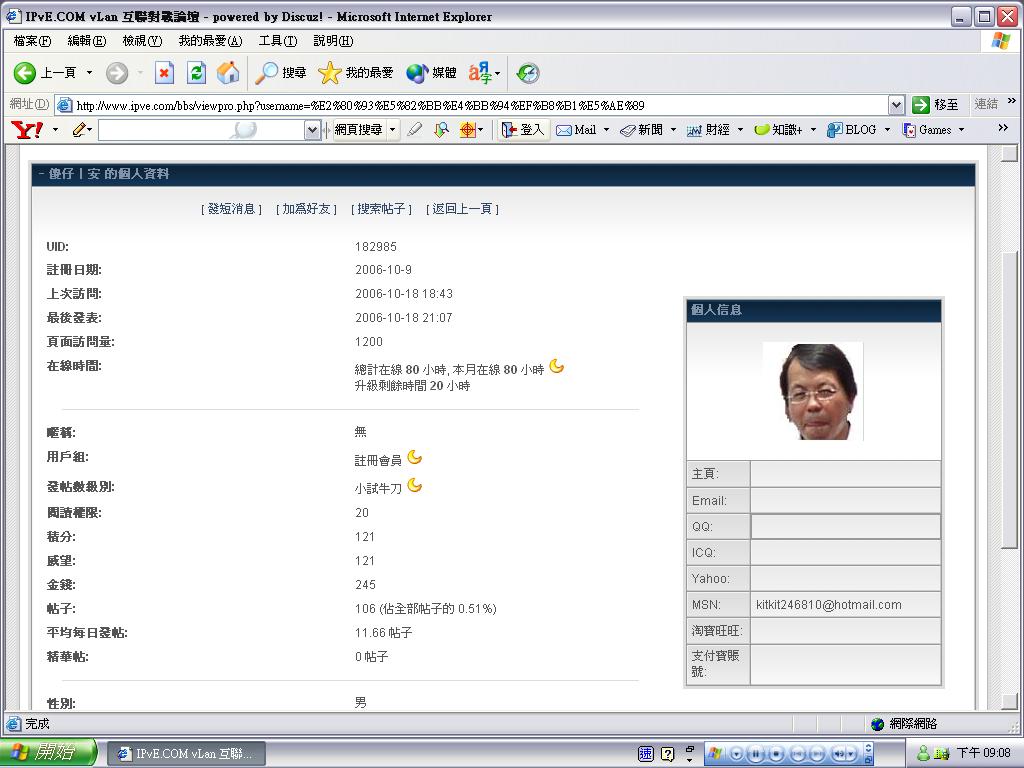
Task: Expand the Yahoo search box dropdown arrow
Action: (x=312, y=130)
